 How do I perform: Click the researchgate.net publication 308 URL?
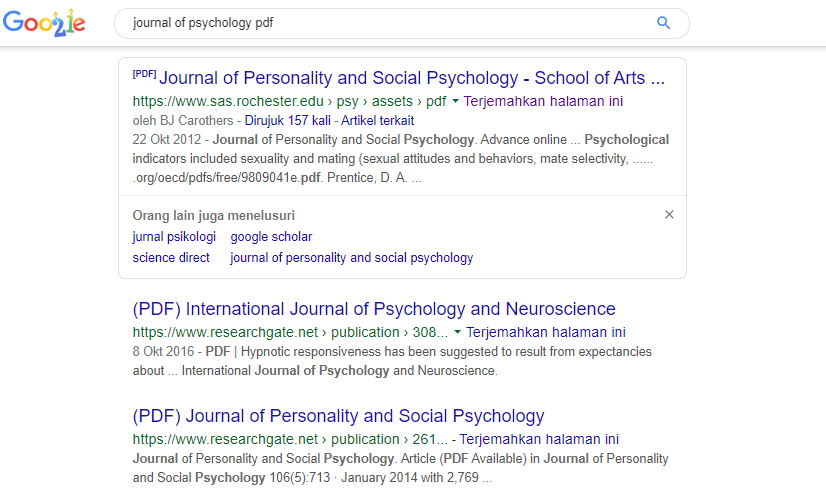pos(290,333)
